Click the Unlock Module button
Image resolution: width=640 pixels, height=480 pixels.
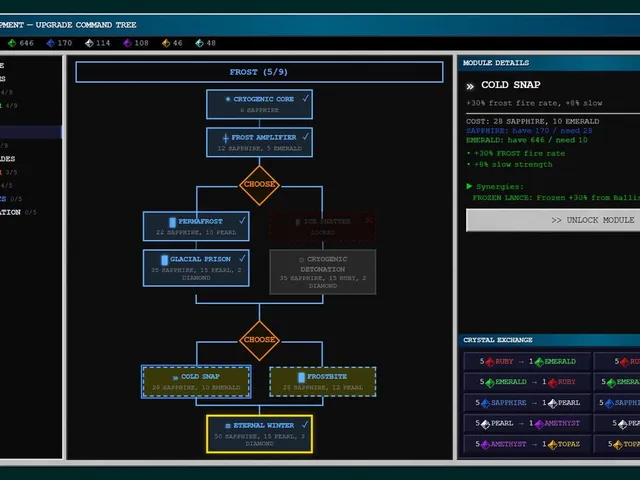553,220
